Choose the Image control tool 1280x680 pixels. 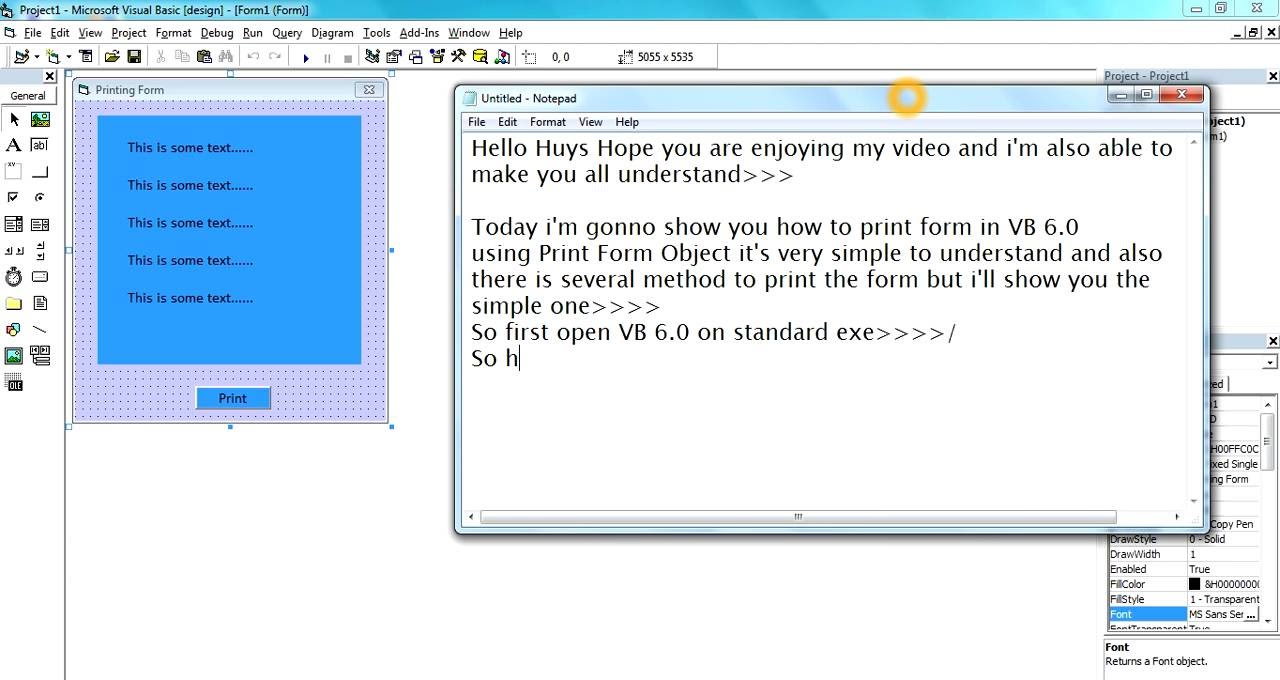(x=14, y=355)
